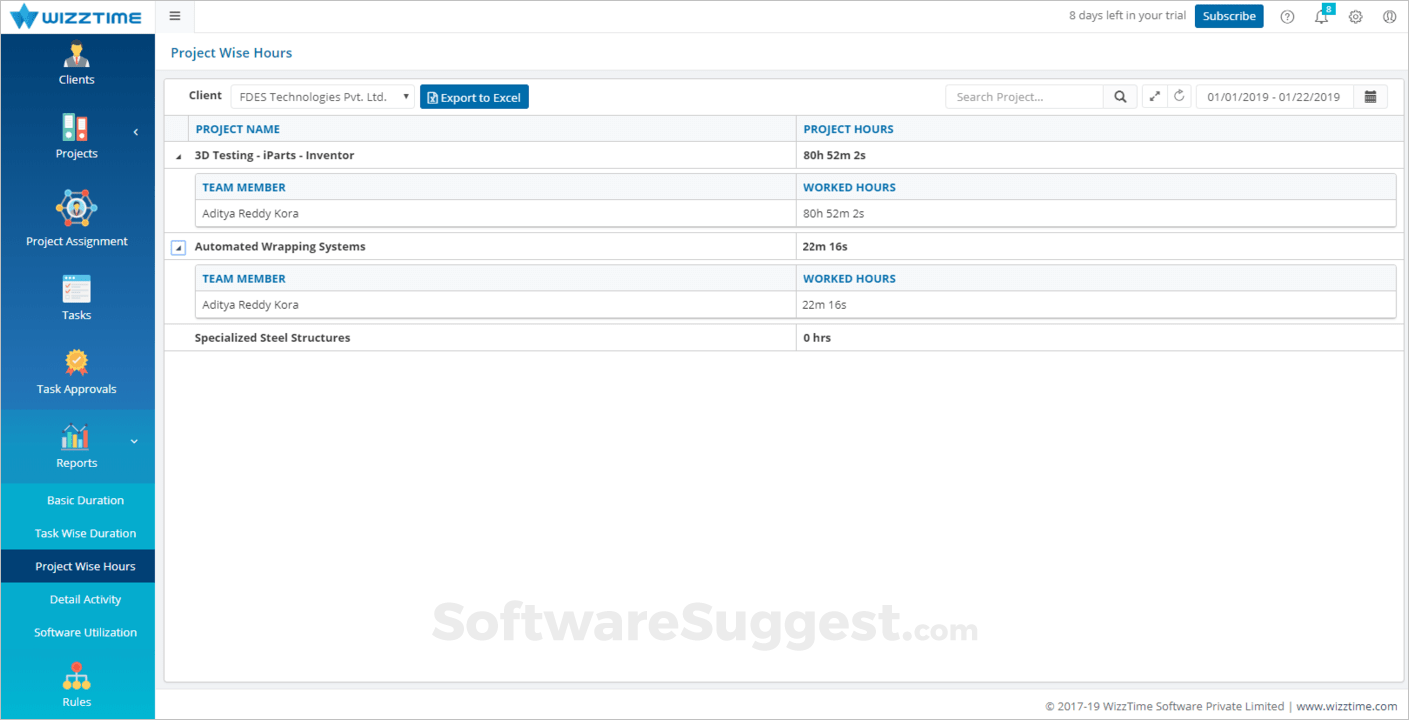Open the notifications bell icon

click(x=1322, y=16)
